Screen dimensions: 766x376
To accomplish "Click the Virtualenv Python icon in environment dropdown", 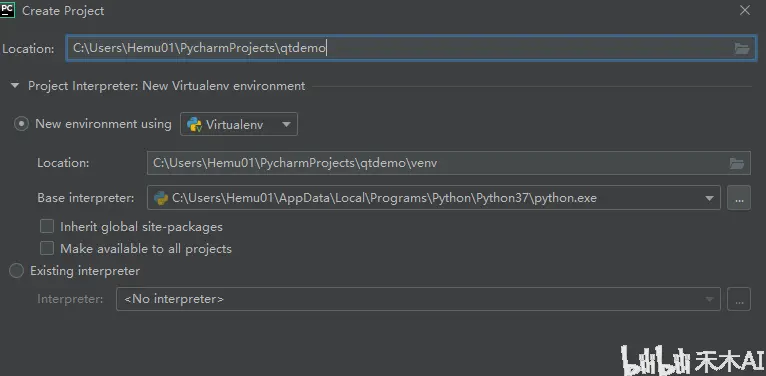I will (194, 125).
